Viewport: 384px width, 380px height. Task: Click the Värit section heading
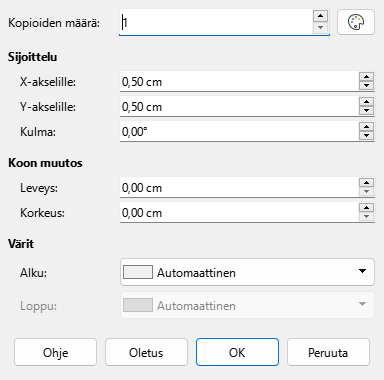click(x=21, y=244)
